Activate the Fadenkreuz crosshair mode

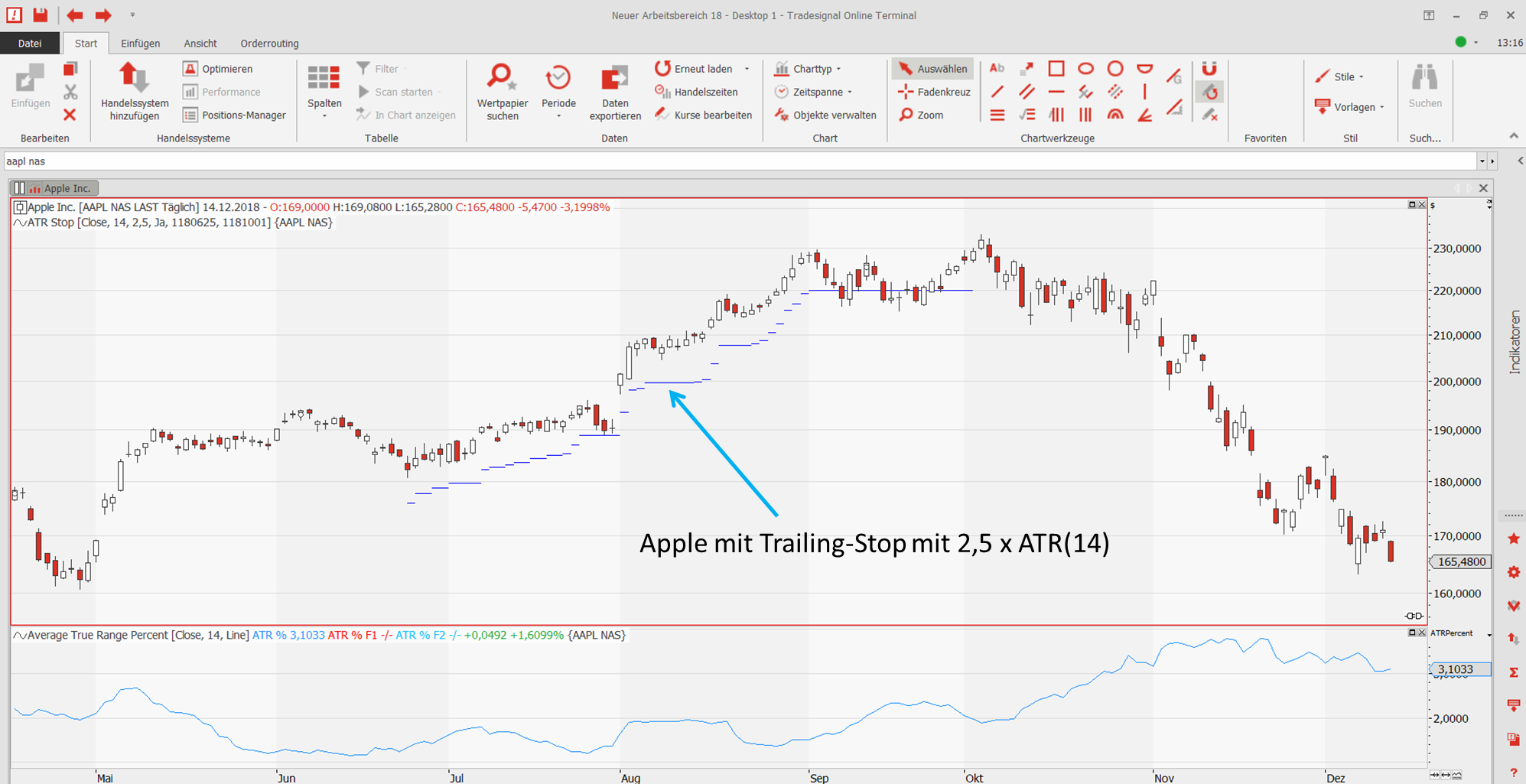click(x=934, y=92)
